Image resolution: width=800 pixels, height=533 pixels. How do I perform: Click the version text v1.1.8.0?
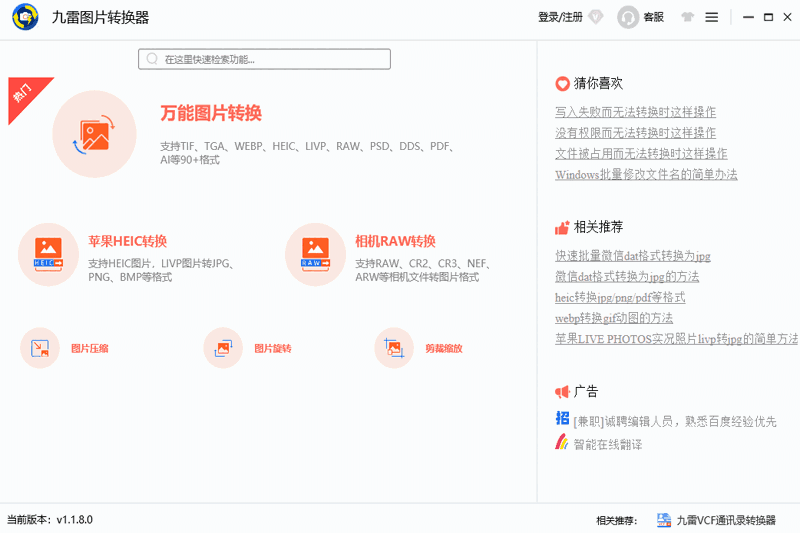coord(74,520)
